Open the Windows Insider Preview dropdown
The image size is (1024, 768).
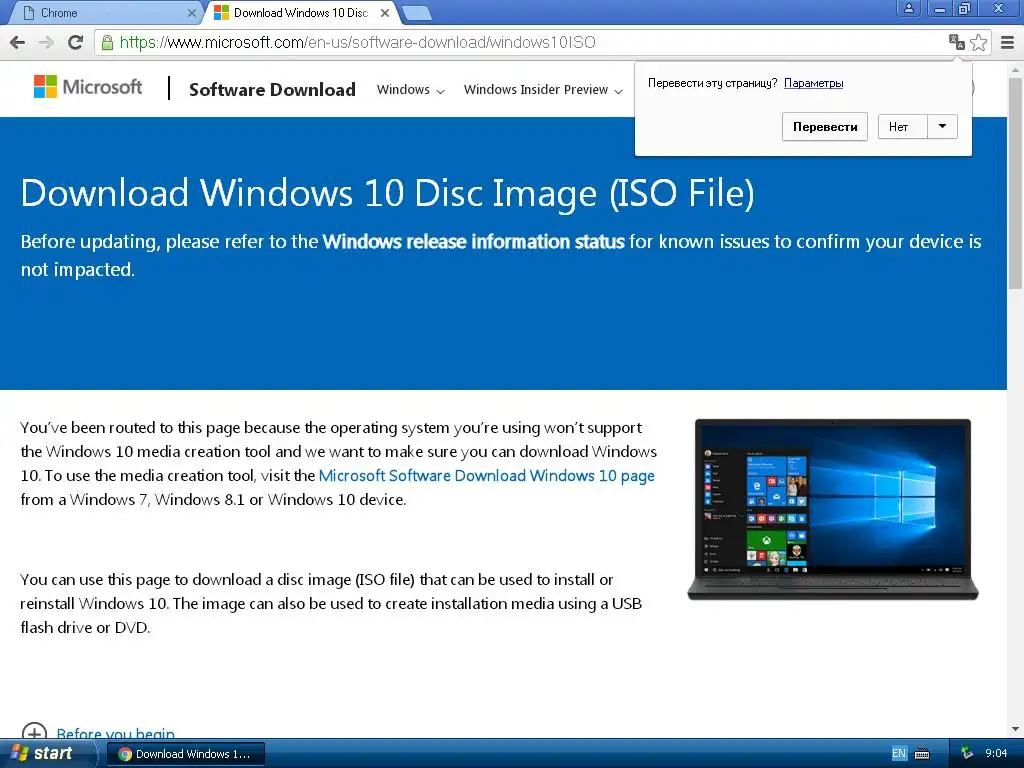tap(543, 89)
